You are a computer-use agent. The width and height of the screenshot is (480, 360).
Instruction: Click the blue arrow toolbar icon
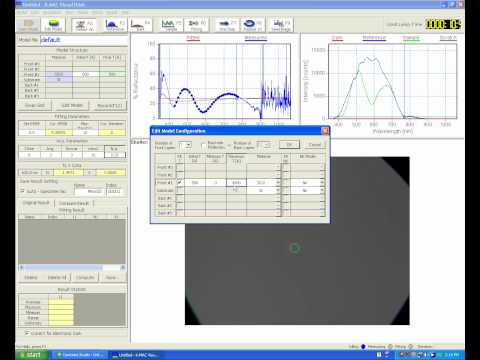(227, 25)
